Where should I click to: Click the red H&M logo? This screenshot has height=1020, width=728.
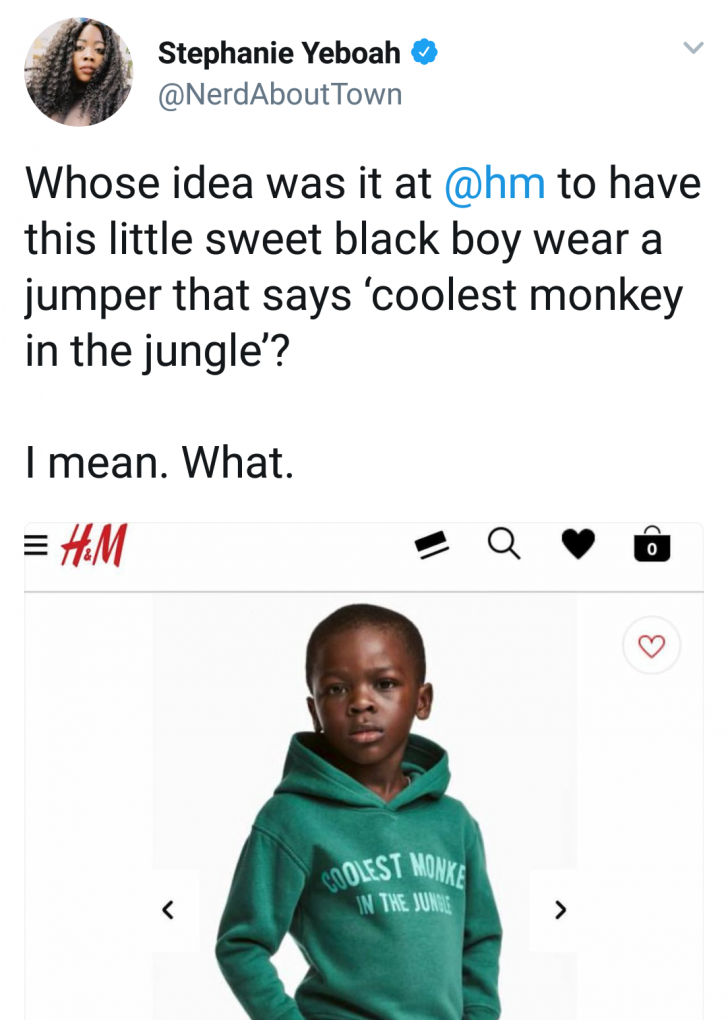pos(93,546)
